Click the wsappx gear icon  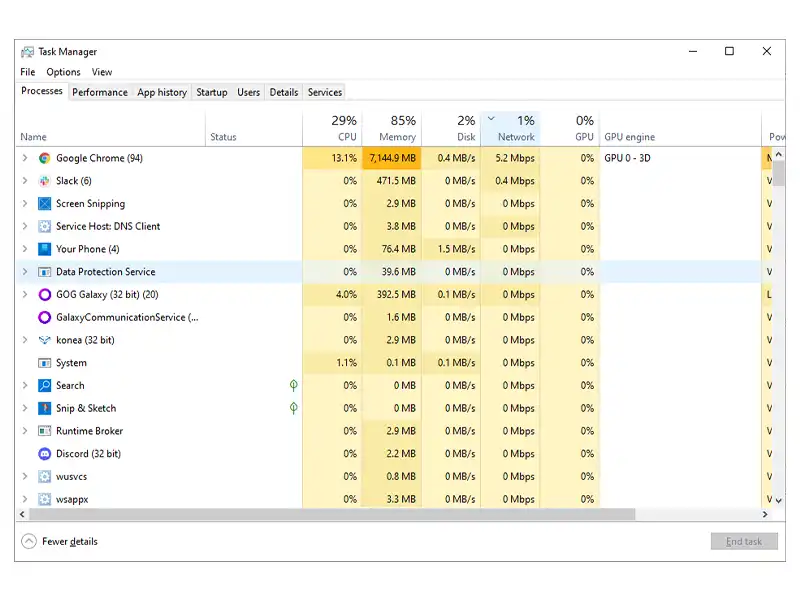(44, 499)
